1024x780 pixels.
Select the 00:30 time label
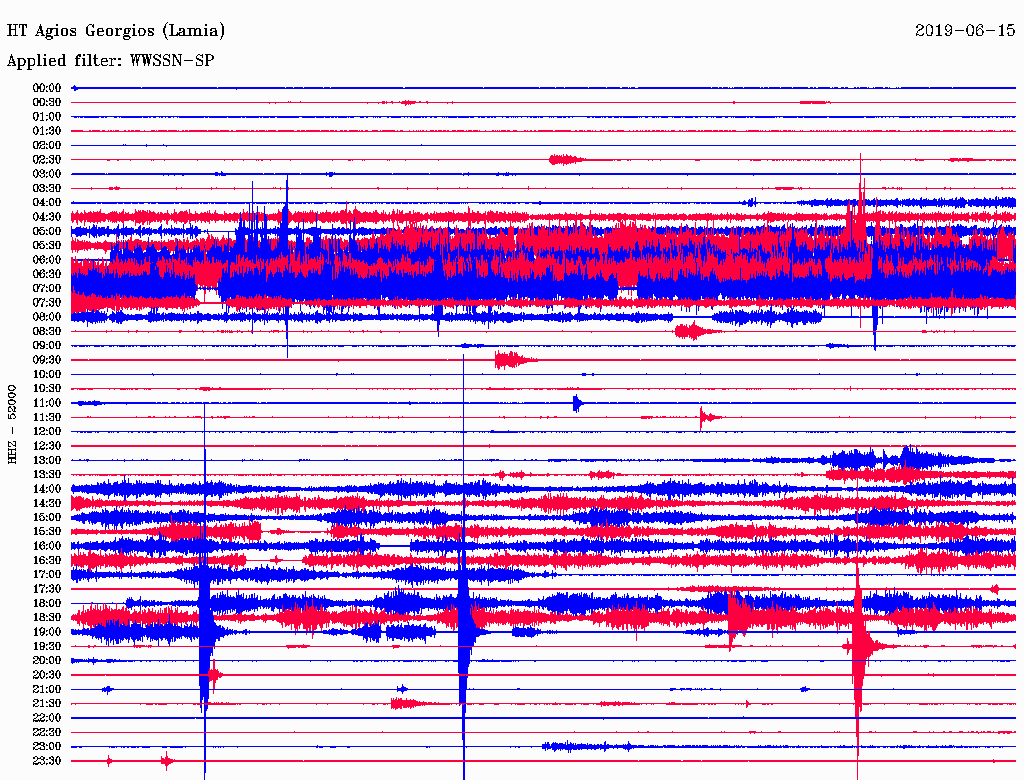pos(47,103)
